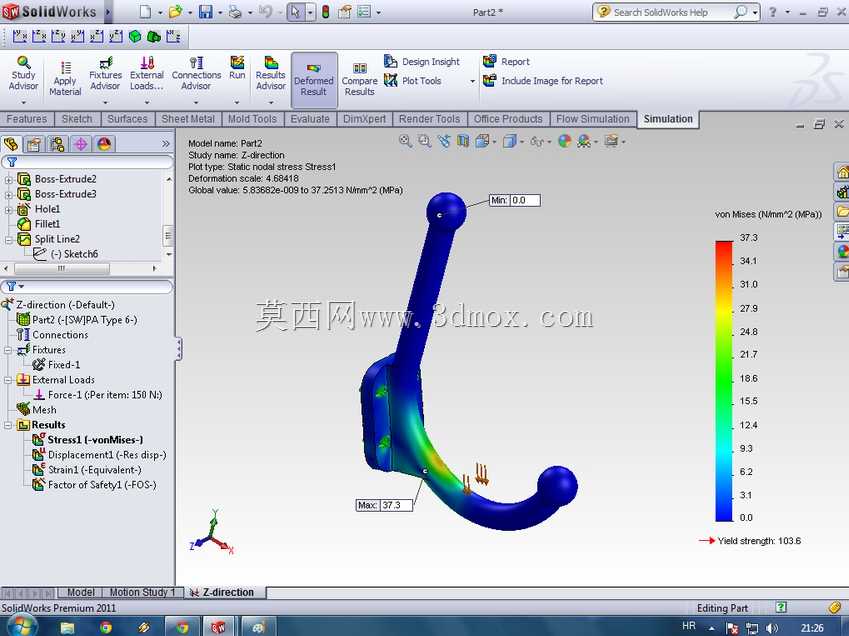The width and height of the screenshot is (849, 636).
Task: Click the Print icon
Action: (x=235, y=12)
